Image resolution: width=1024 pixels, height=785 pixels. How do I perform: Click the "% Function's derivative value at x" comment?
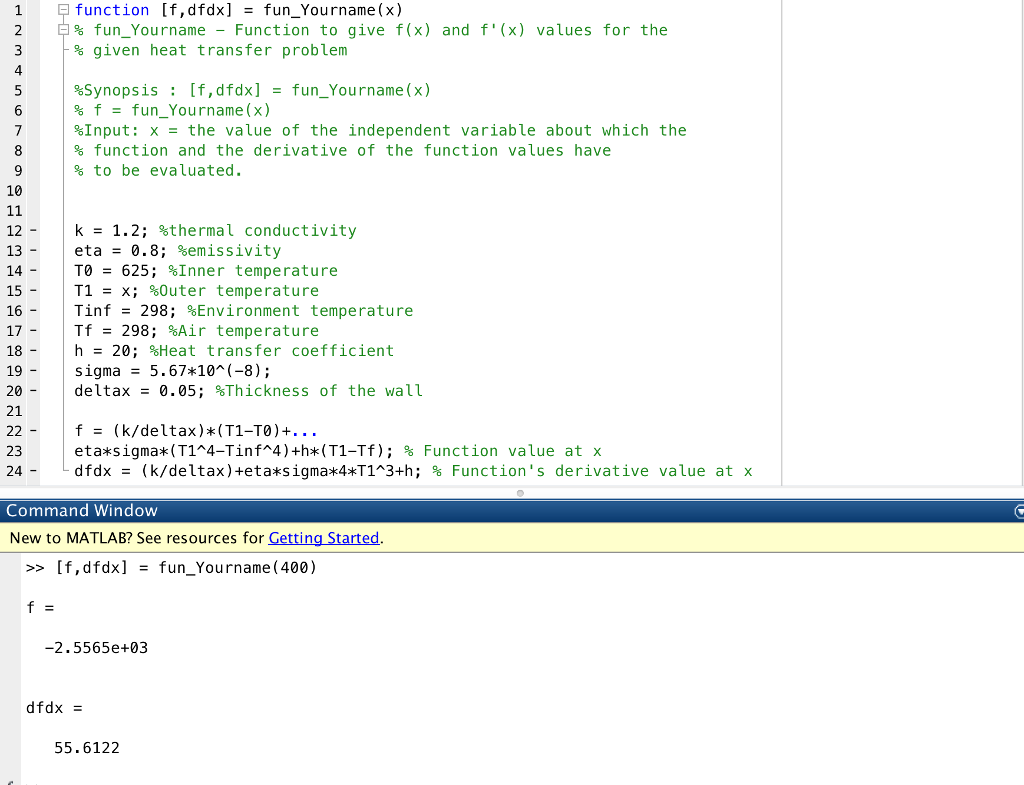click(x=592, y=471)
